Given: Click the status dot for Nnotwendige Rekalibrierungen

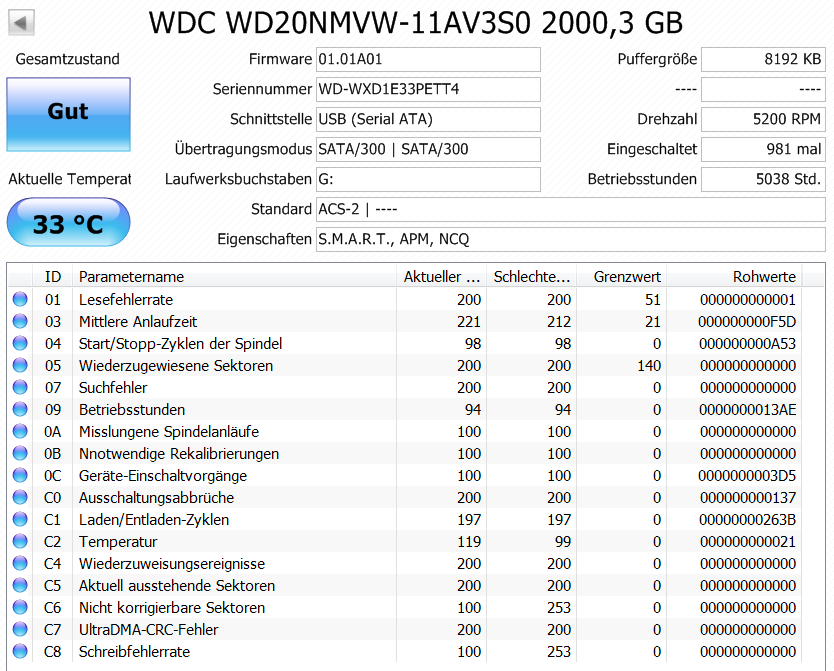Looking at the screenshot, I should click(x=20, y=453).
